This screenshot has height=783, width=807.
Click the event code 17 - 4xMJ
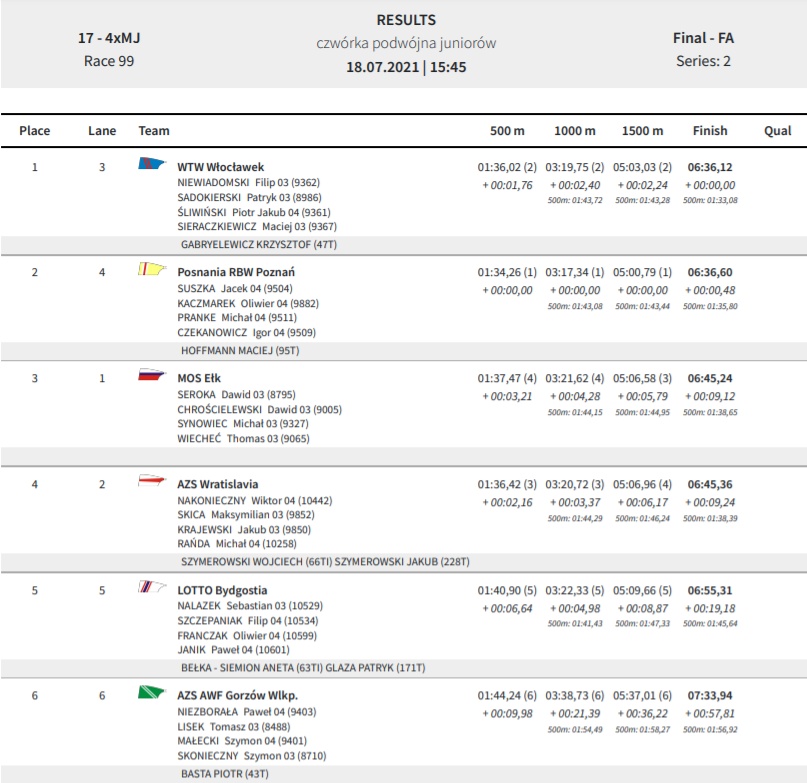[109, 38]
